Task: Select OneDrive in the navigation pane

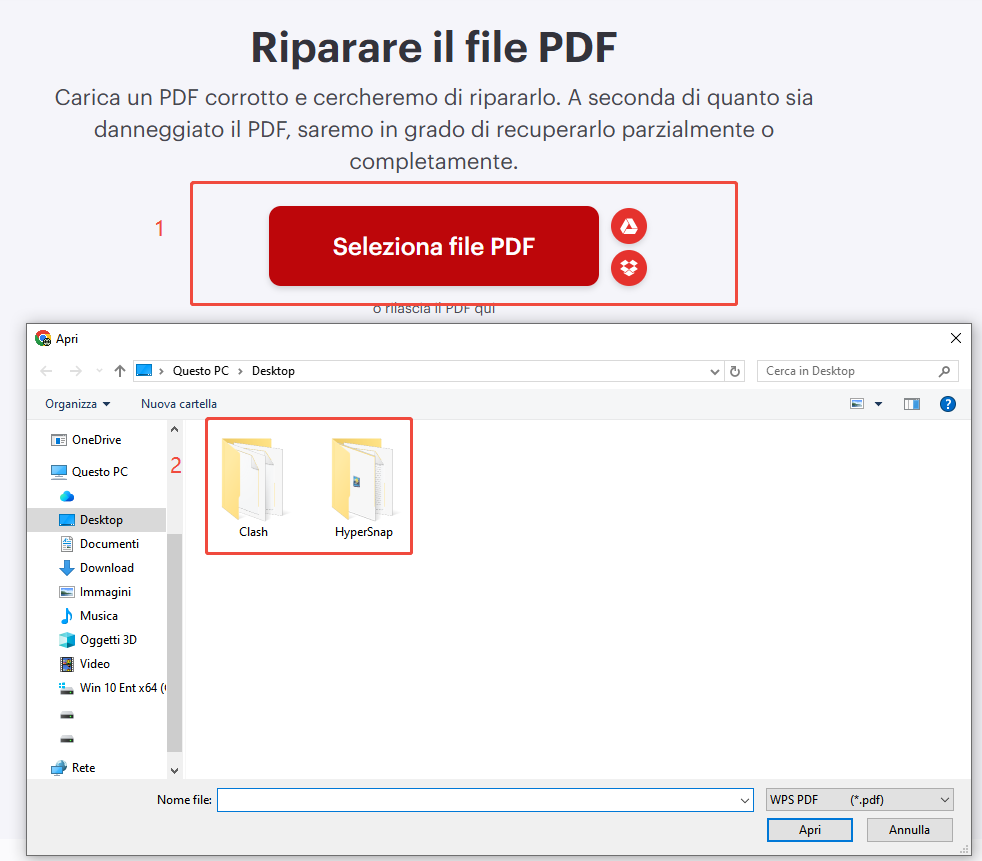Action: click(x=86, y=440)
